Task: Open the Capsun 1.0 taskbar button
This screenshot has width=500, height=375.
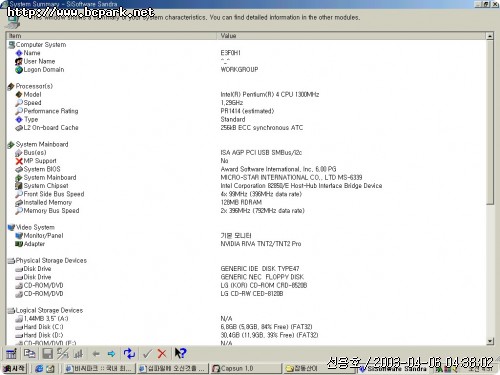Action: [x=245, y=369]
